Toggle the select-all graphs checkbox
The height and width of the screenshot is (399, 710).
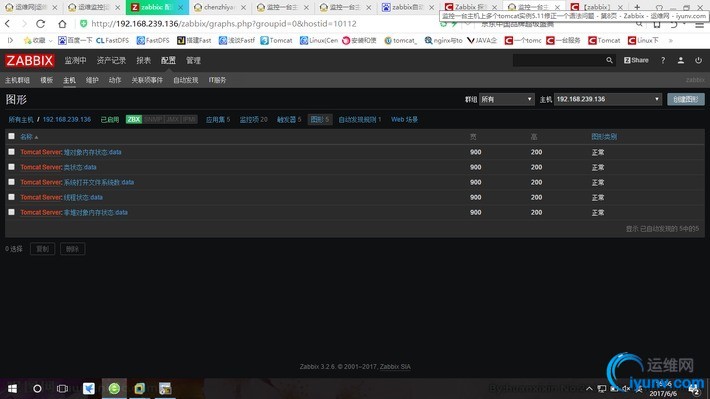11,136
